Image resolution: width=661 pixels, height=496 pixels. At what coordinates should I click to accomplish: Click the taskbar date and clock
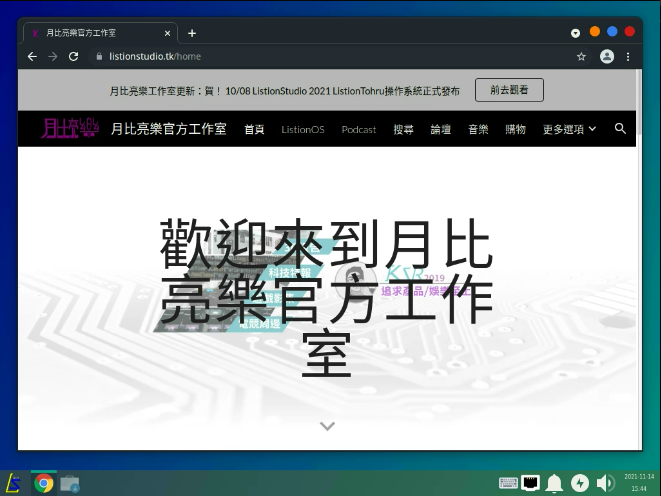coord(639,483)
